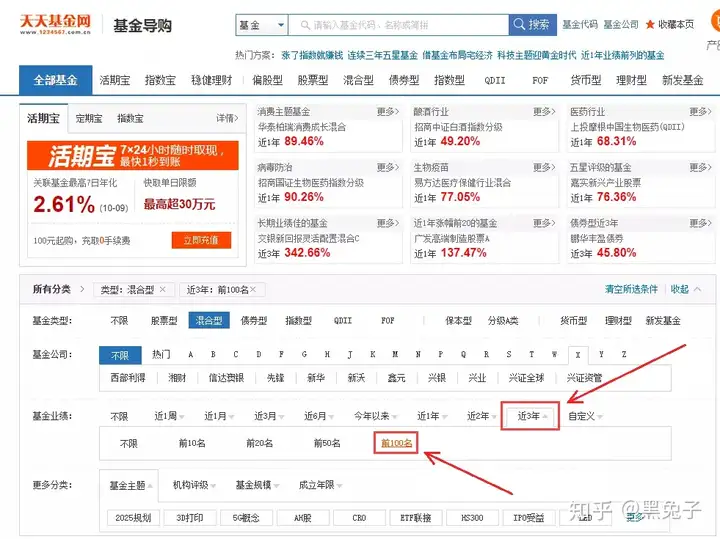Viewport: 720px width, 539px height.
Task: Collapse the filter panel with 收起
Action: tap(685, 289)
